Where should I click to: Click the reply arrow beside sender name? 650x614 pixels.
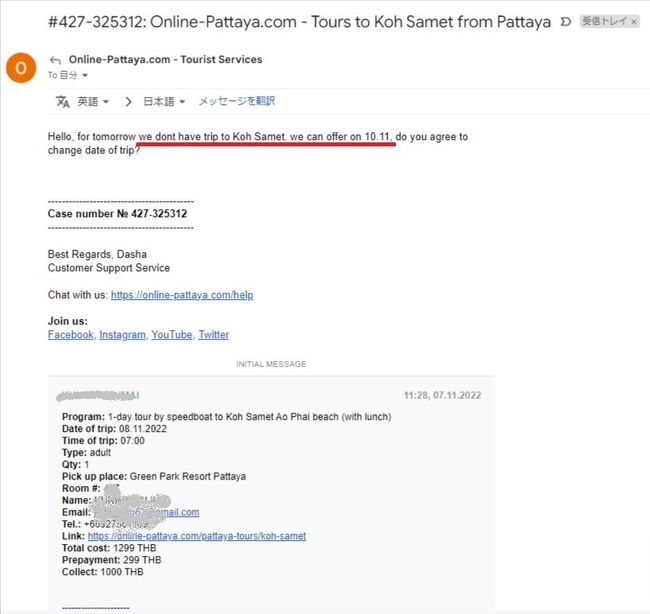[55, 60]
